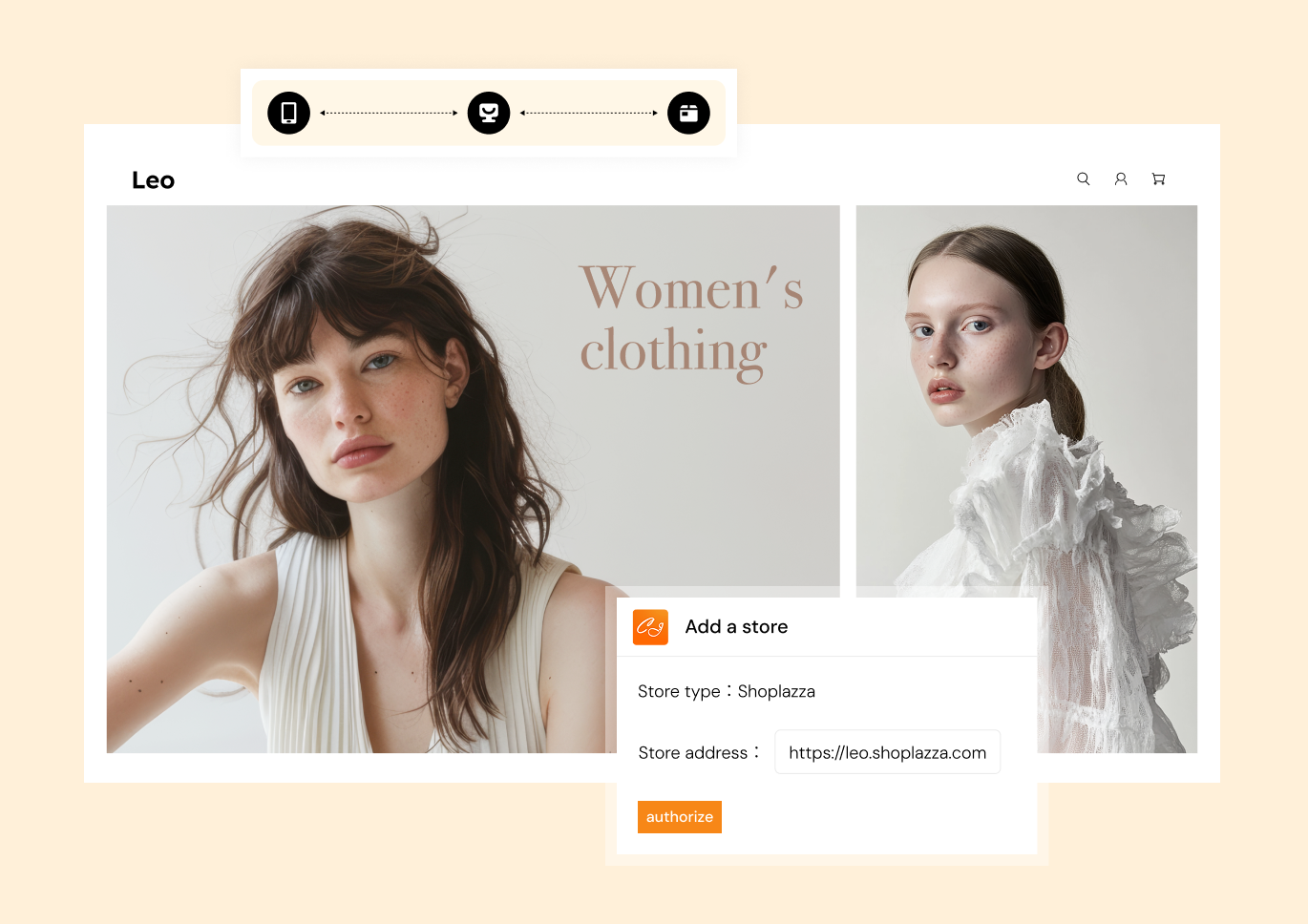This screenshot has height=924, width=1308.
Task: Click the Store type Shoplazza text
Action: [x=726, y=691]
